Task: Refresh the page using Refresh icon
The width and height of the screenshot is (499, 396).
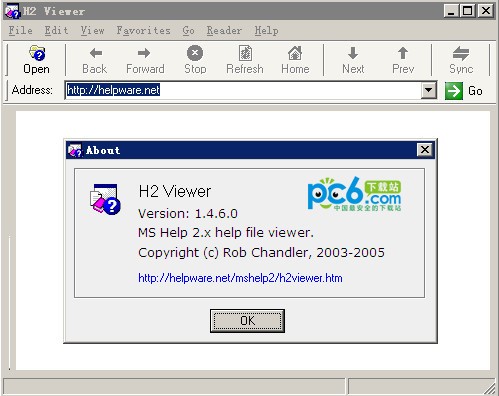Action: point(246,53)
